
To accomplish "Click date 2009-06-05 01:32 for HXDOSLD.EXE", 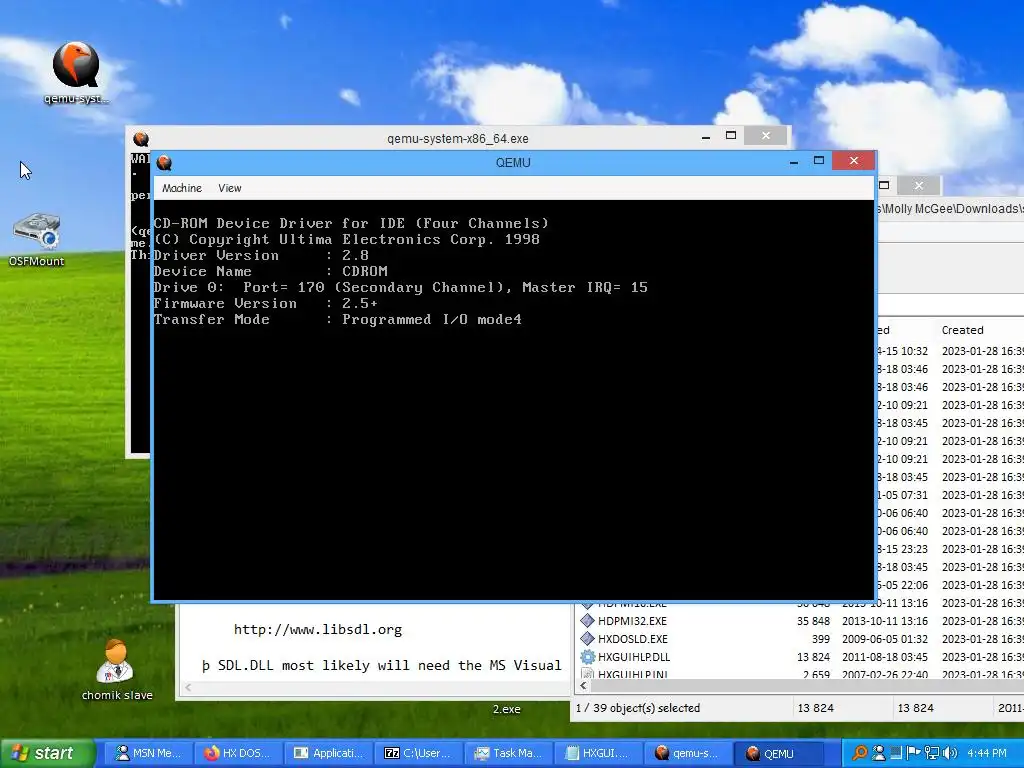I will pyautogui.click(x=885, y=639).
